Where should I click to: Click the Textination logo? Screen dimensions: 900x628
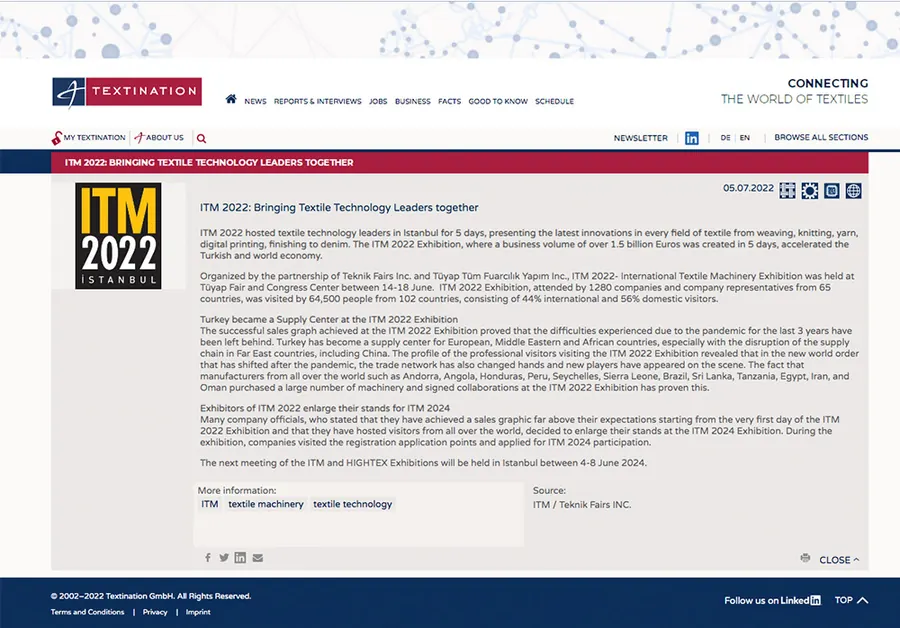pyautogui.click(x=127, y=92)
